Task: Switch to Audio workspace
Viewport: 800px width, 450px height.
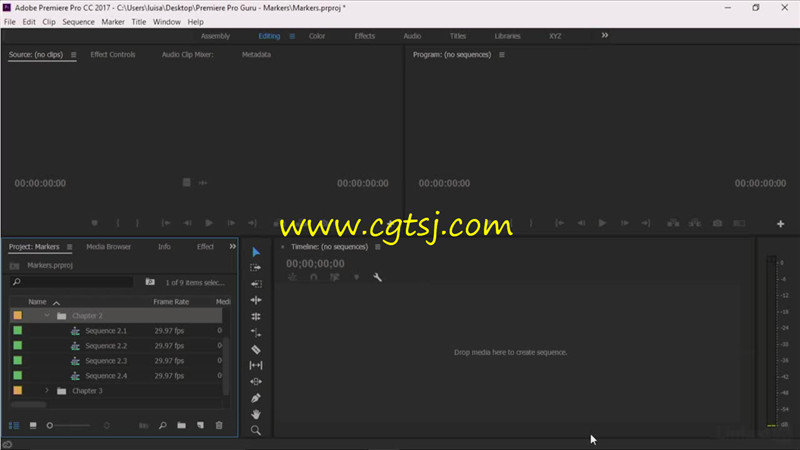Action: [412, 36]
